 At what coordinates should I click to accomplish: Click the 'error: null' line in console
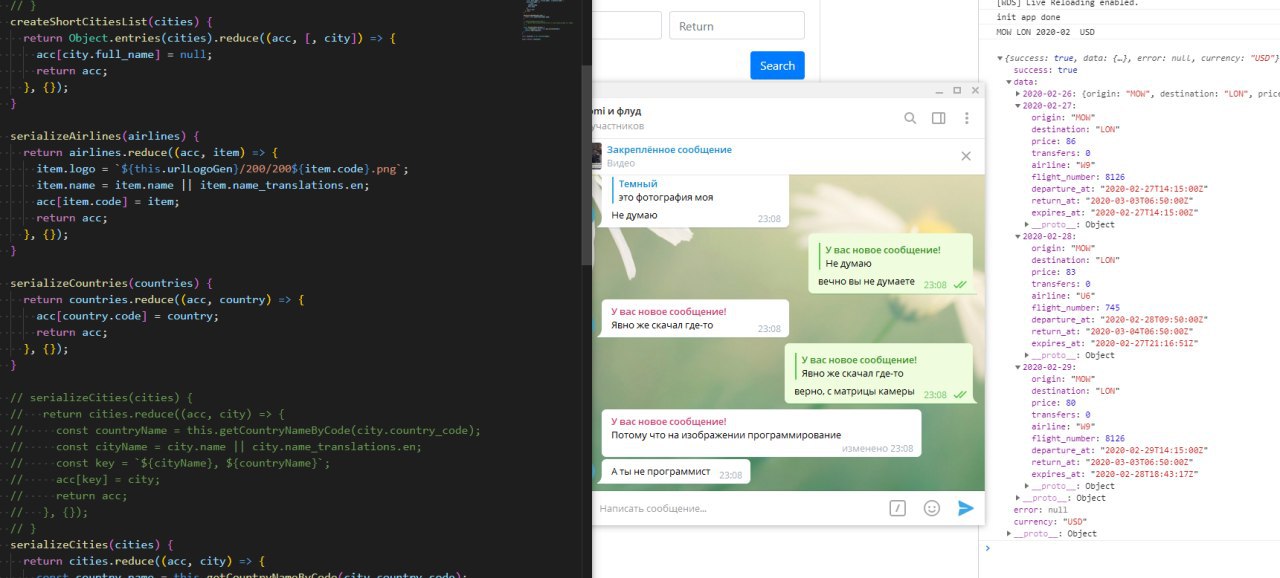[x=1040, y=509]
